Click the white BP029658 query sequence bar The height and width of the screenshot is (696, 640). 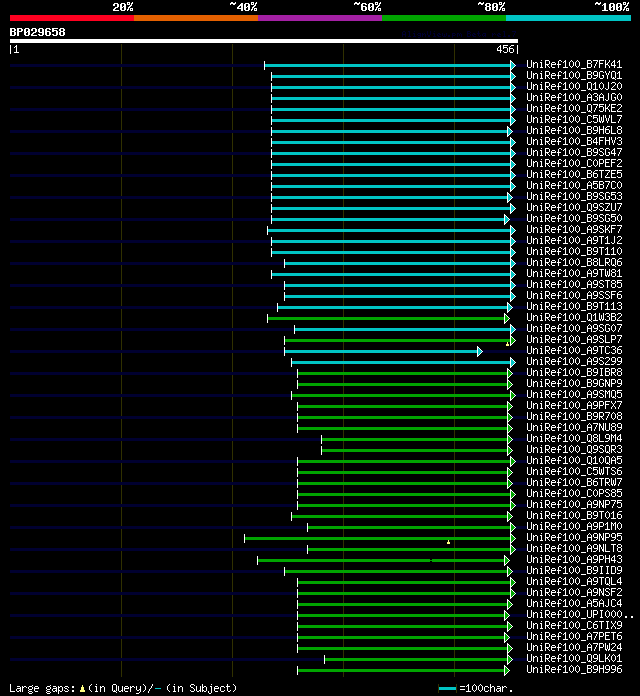click(x=264, y=41)
